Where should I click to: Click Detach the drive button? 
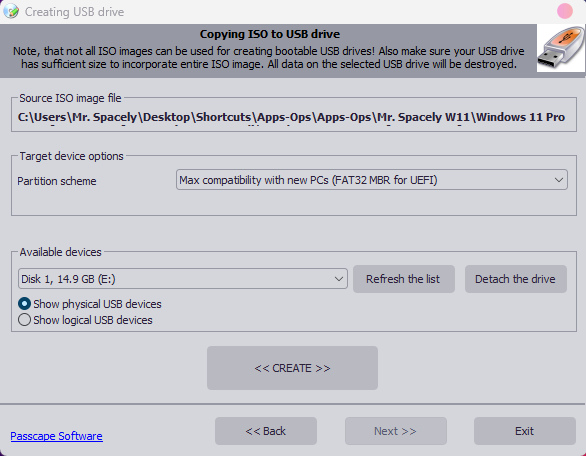pyautogui.click(x=516, y=279)
